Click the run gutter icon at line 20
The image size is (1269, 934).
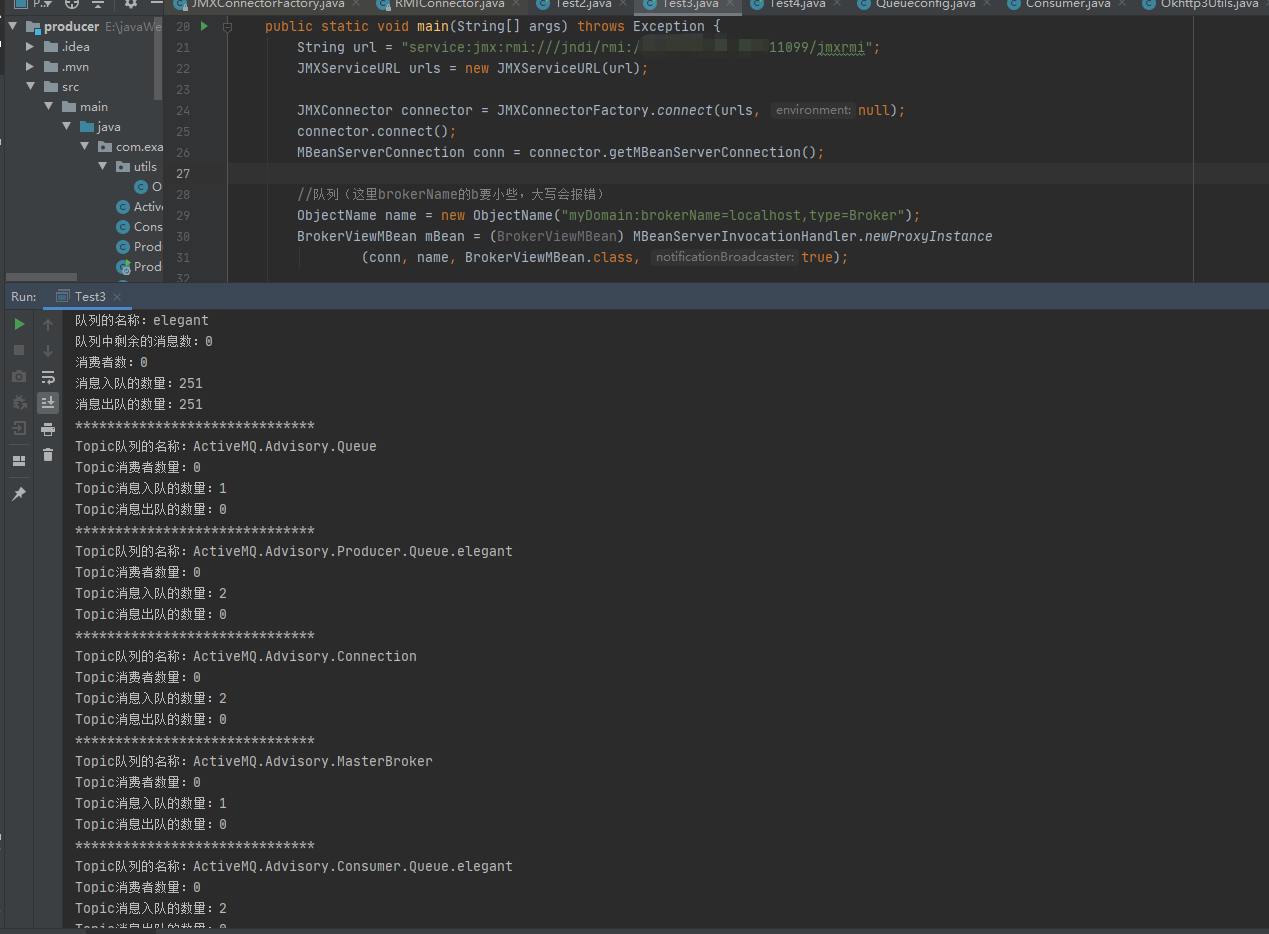pos(204,26)
